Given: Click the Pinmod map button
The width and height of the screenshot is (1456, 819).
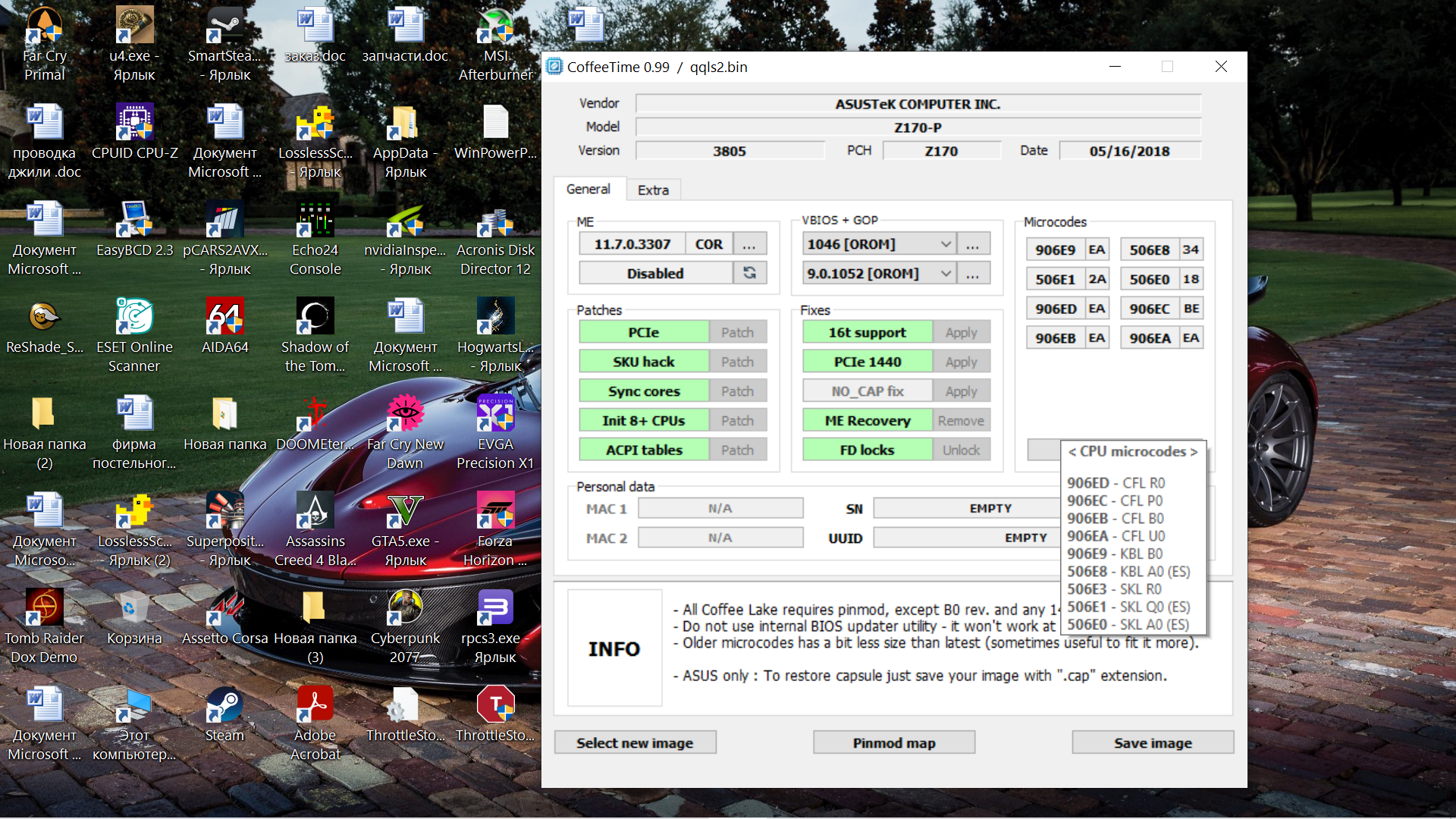Looking at the screenshot, I should point(893,742).
